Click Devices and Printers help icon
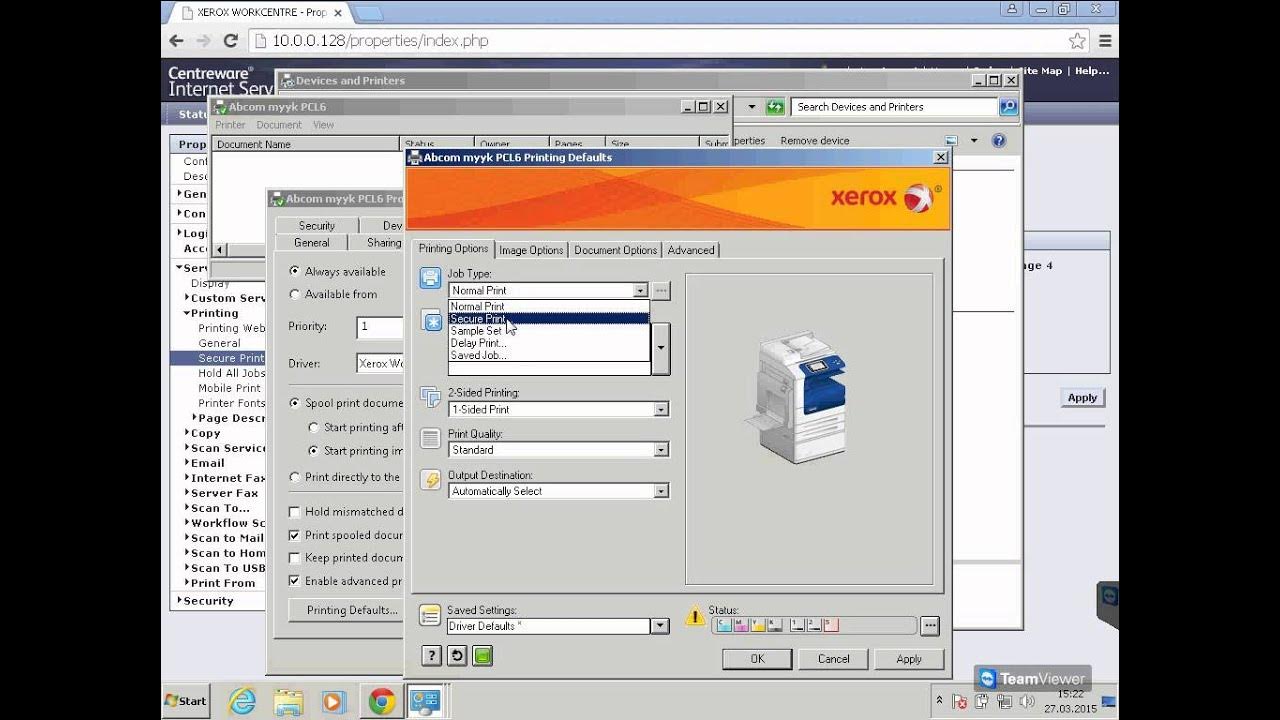This screenshot has height=720, width=1280. [998, 141]
